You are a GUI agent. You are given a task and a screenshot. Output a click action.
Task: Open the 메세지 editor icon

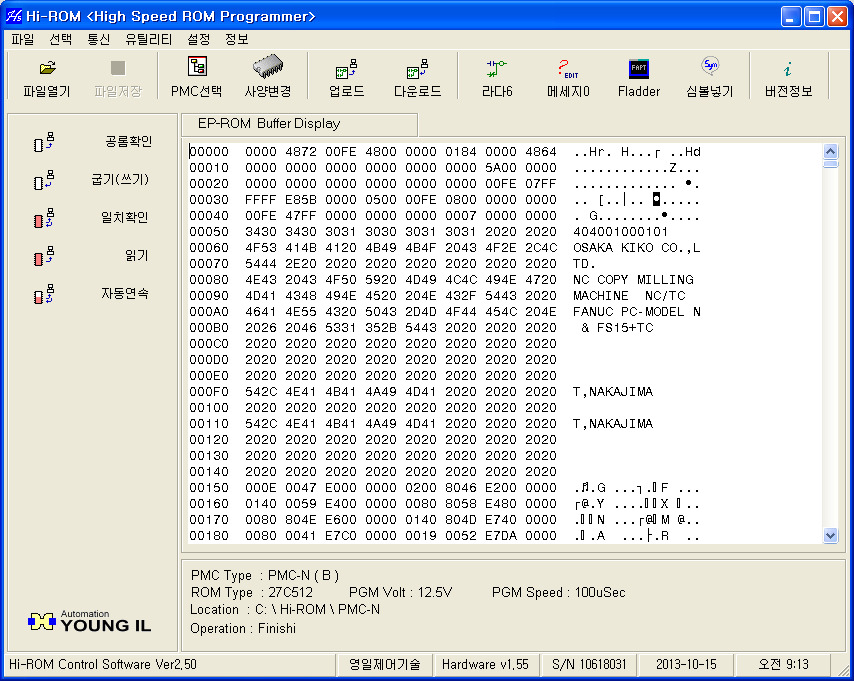coord(565,77)
